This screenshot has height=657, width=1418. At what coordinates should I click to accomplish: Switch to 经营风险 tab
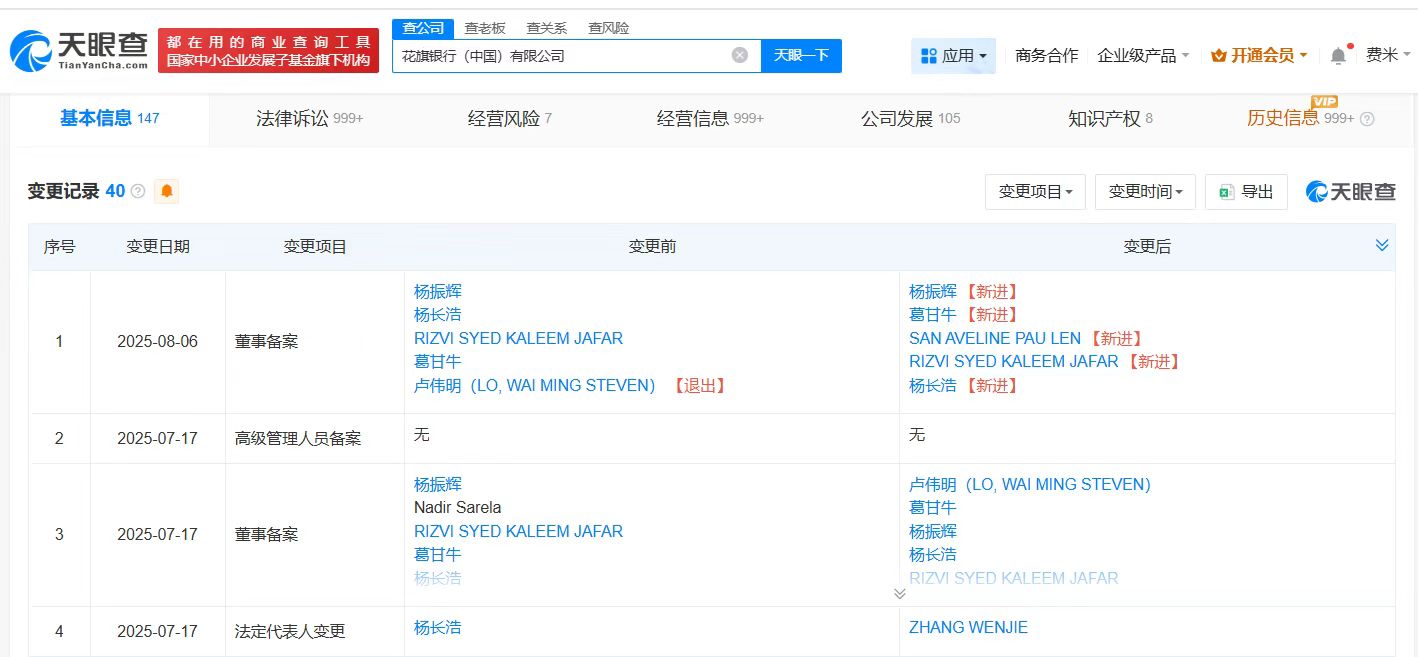pos(509,118)
